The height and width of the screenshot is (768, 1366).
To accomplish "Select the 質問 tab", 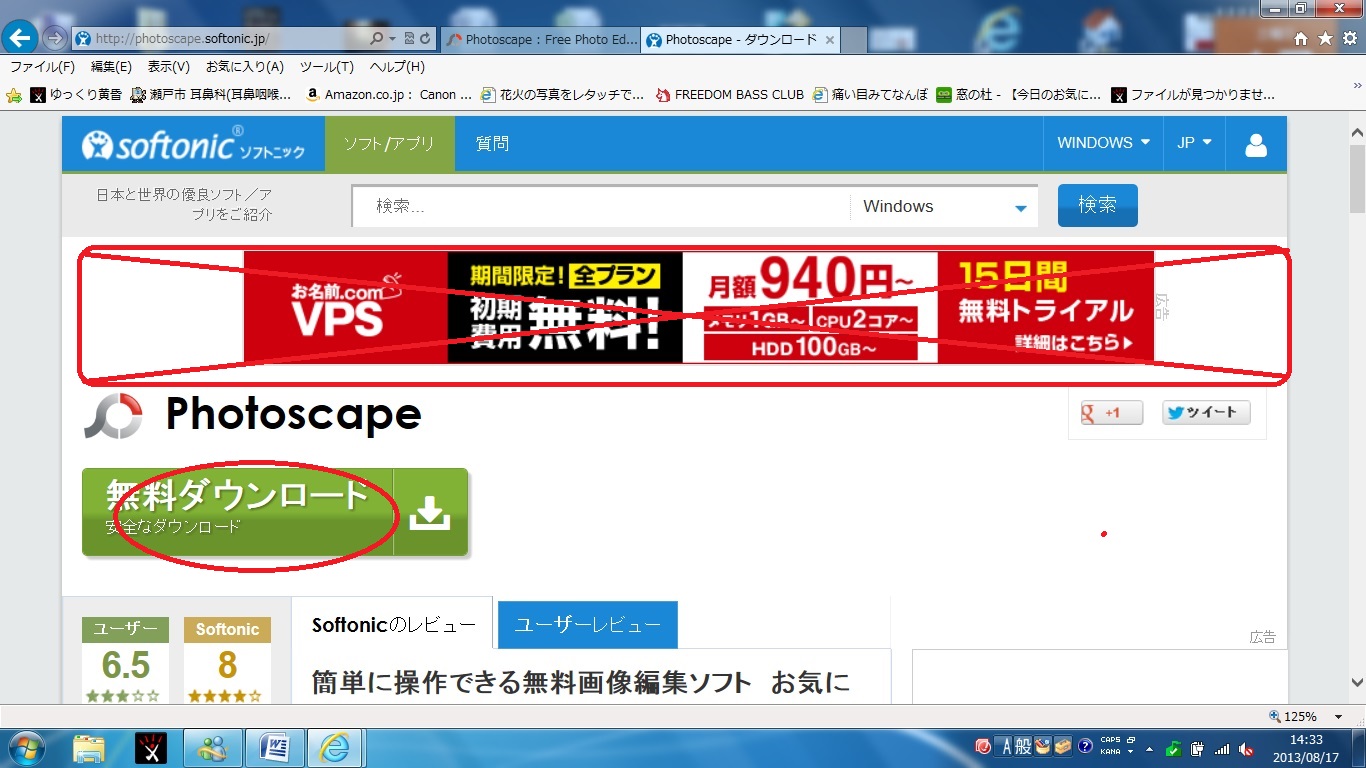I will click(492, 144).
